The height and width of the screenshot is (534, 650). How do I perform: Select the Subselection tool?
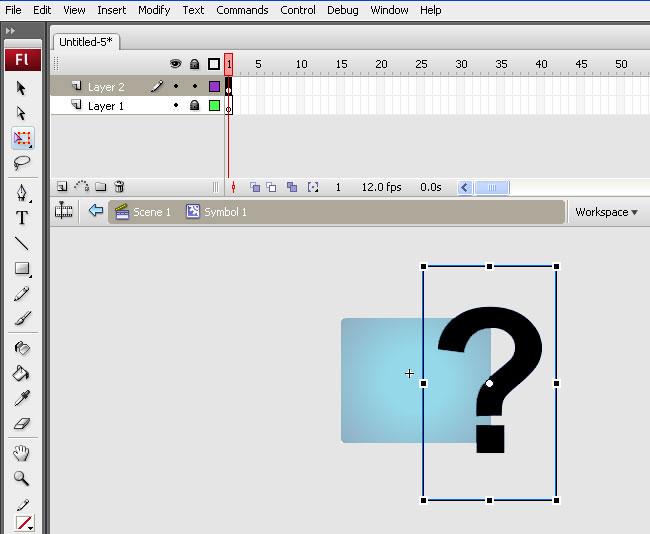point(21,113)
